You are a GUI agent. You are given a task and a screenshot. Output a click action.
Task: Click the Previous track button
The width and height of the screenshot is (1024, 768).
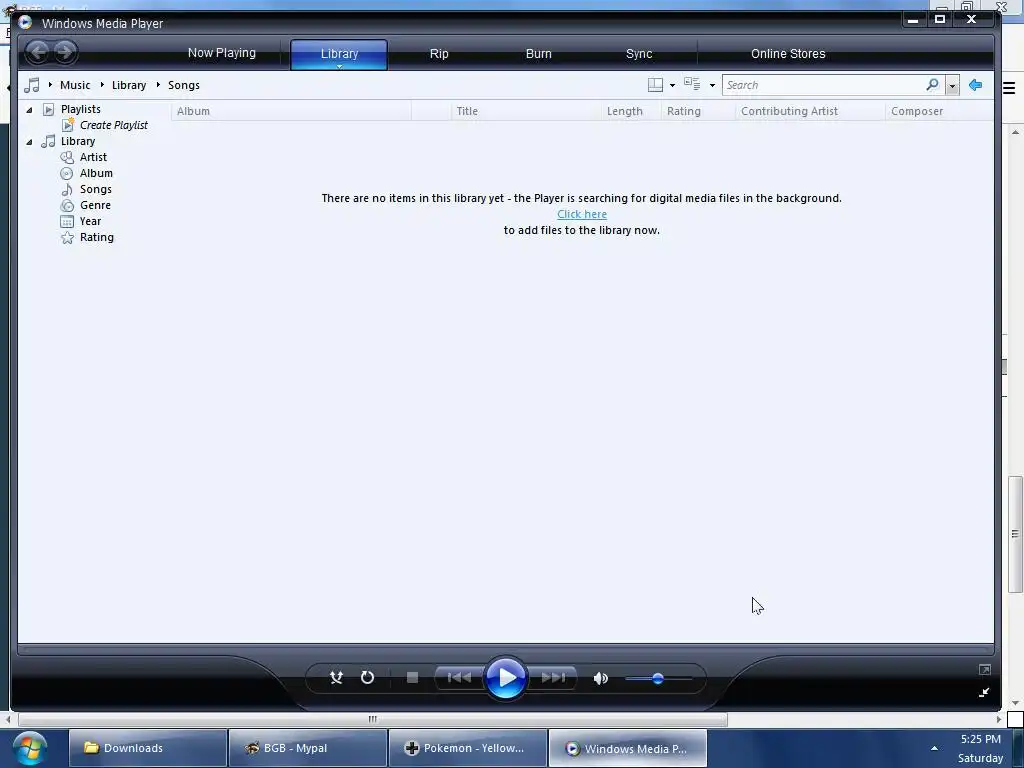[459, 678]
